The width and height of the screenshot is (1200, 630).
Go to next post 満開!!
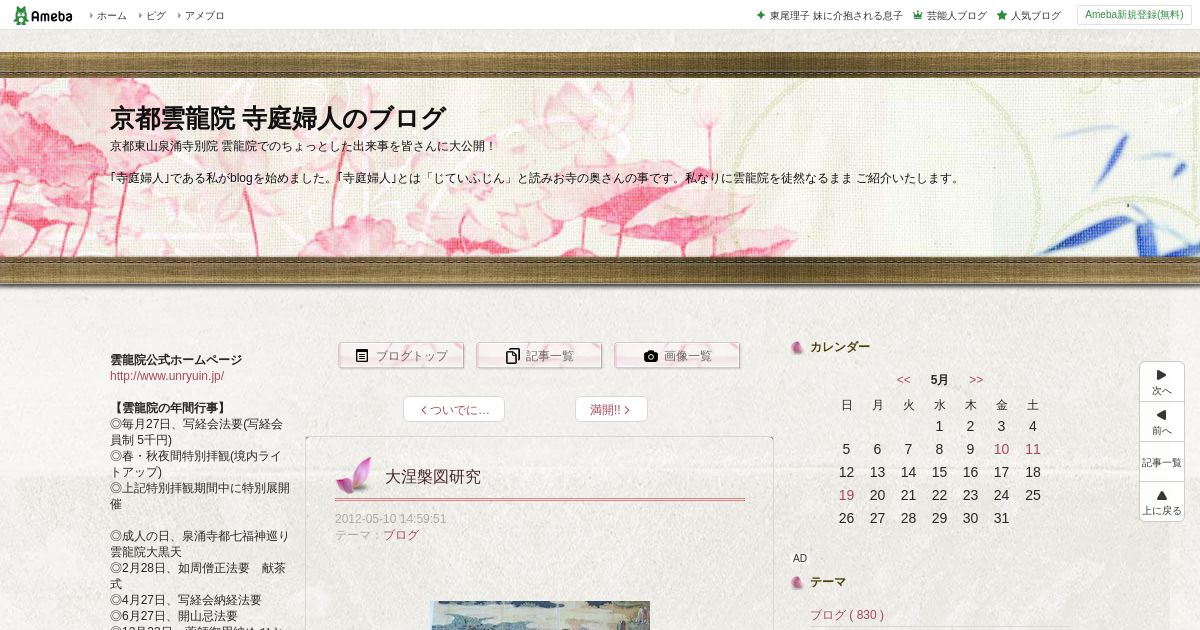click(x=611, y=409)
